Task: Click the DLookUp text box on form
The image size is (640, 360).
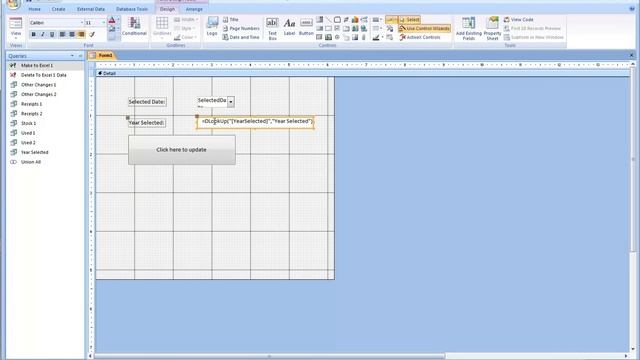Action: tap(256, 122)
